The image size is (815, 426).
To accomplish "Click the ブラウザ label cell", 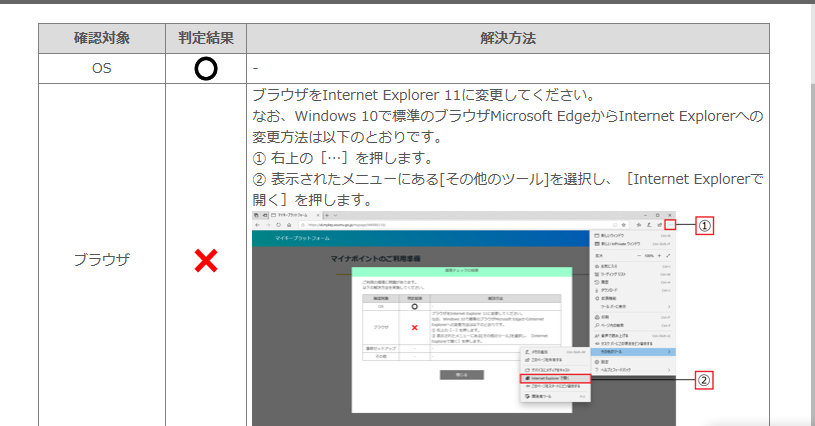I will 102,260.
